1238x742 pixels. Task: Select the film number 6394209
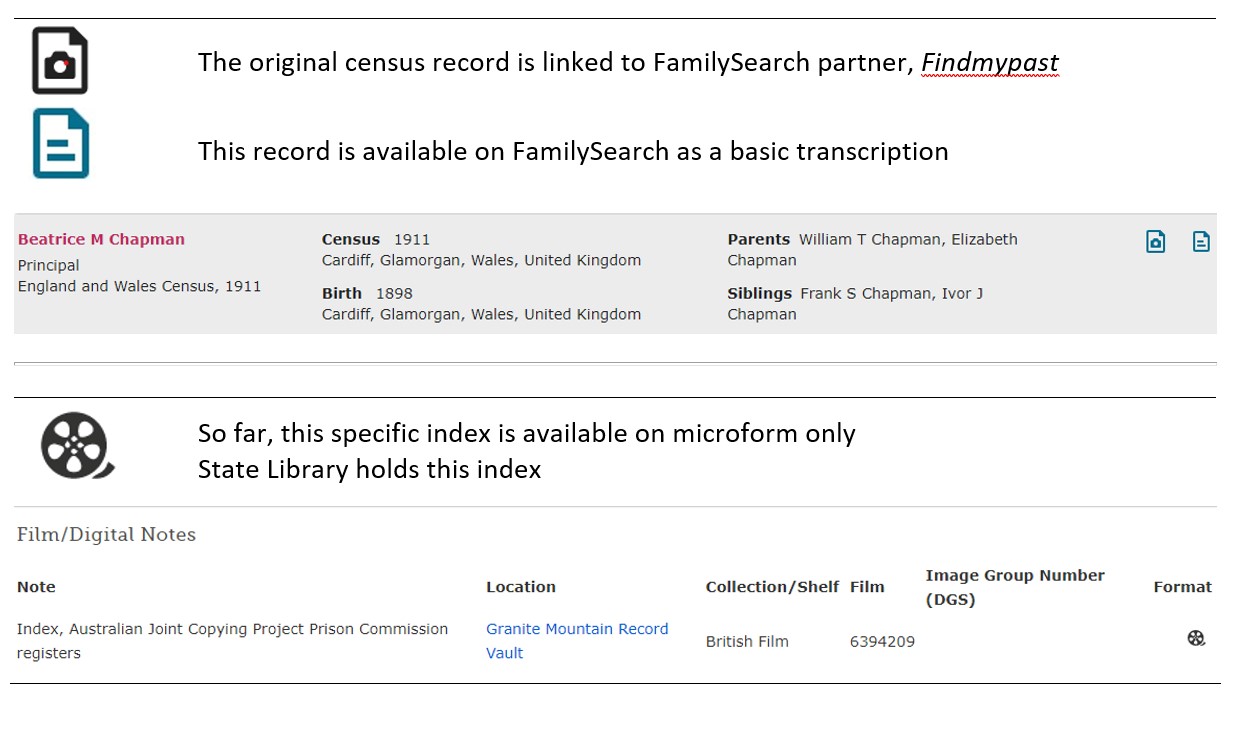[x=882, y=641]
